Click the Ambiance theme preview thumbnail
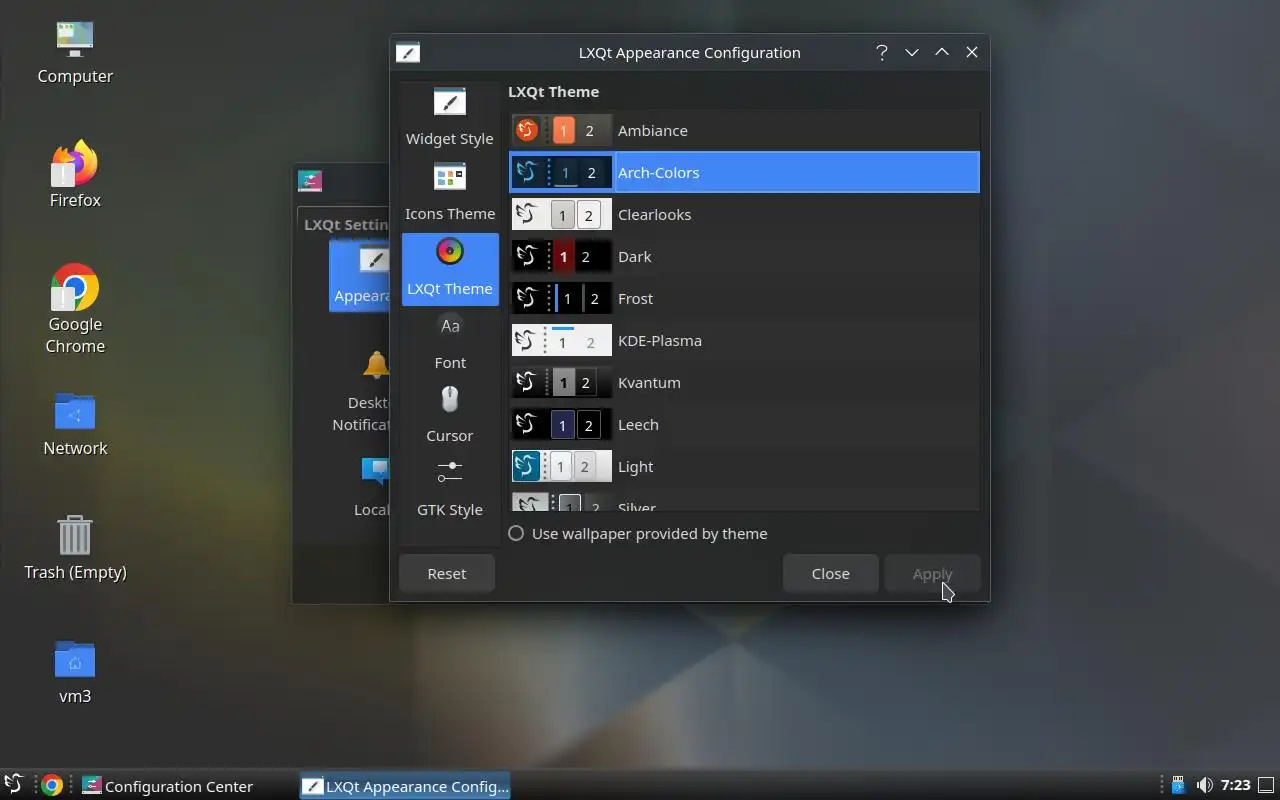The height and width of the screenshot is (800, 1280). 561,130
